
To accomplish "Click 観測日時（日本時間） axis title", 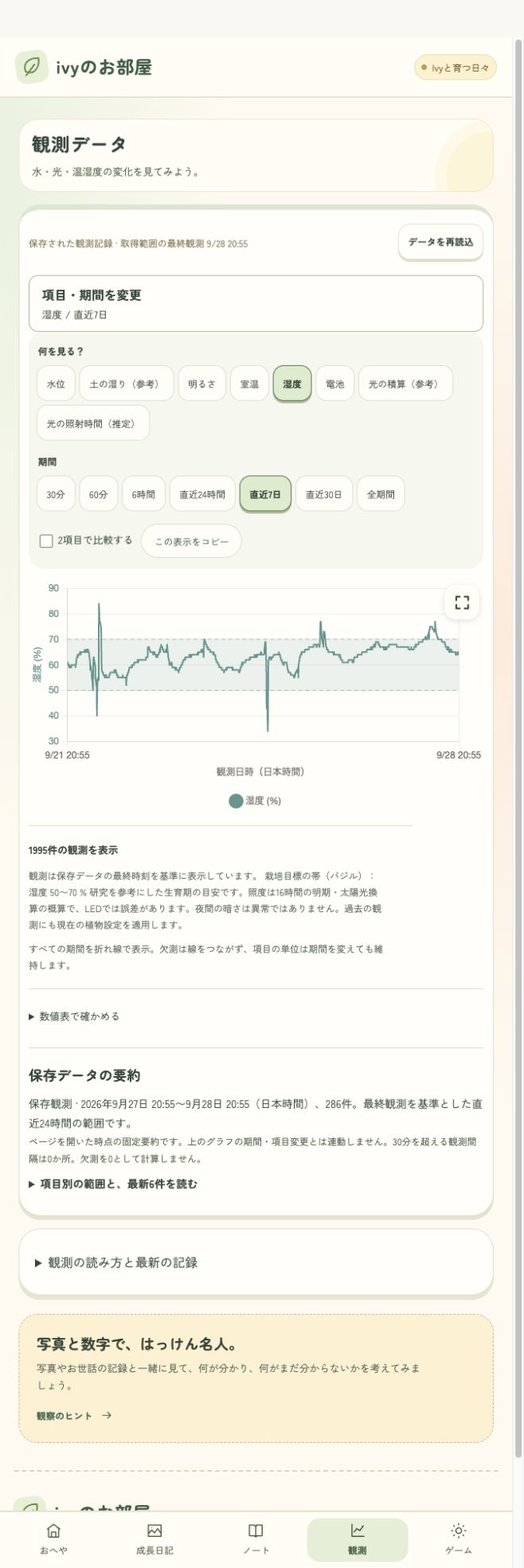I will pos(260,771).
